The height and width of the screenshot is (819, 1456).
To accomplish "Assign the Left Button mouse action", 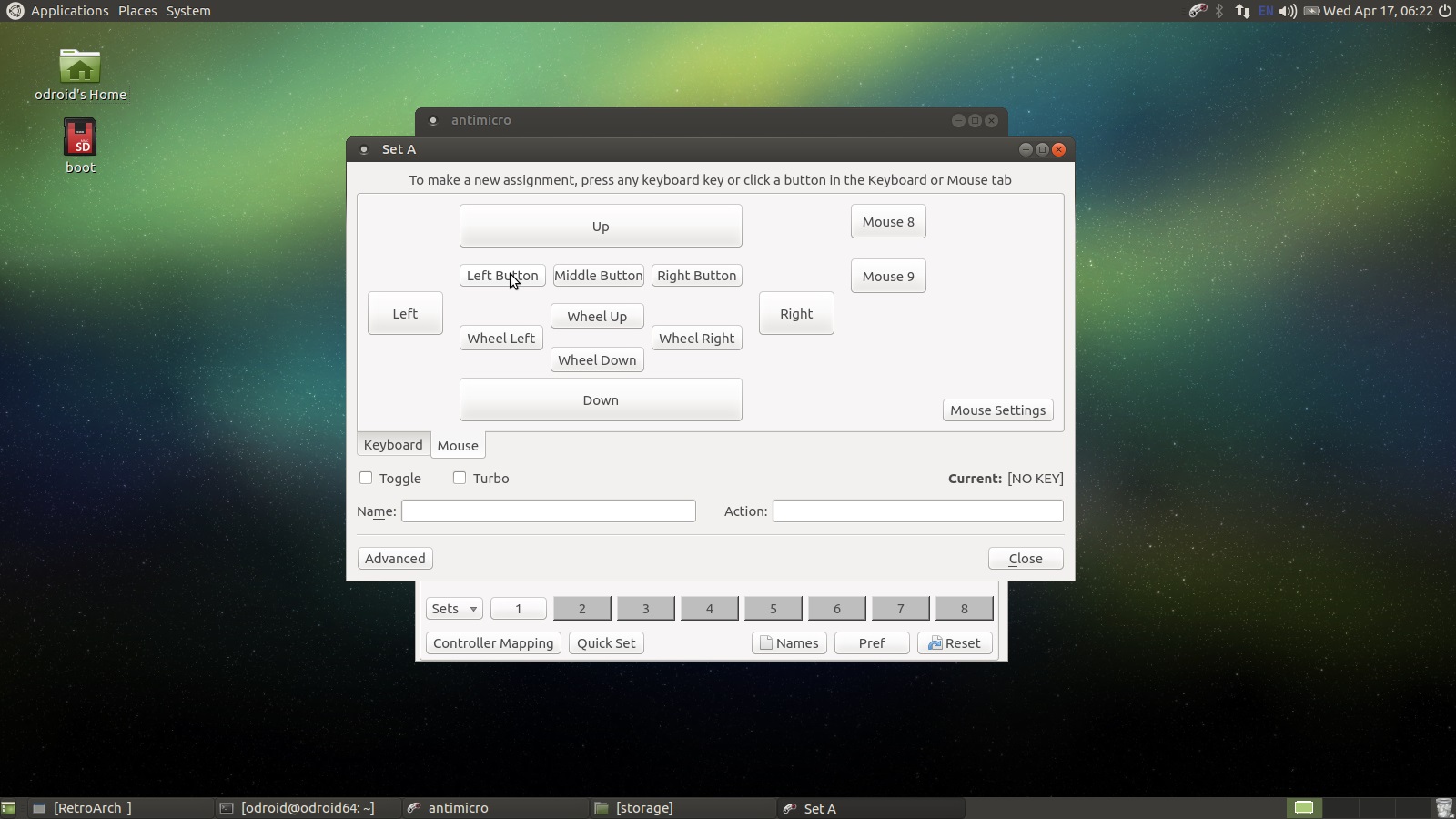I will [502, 276].
